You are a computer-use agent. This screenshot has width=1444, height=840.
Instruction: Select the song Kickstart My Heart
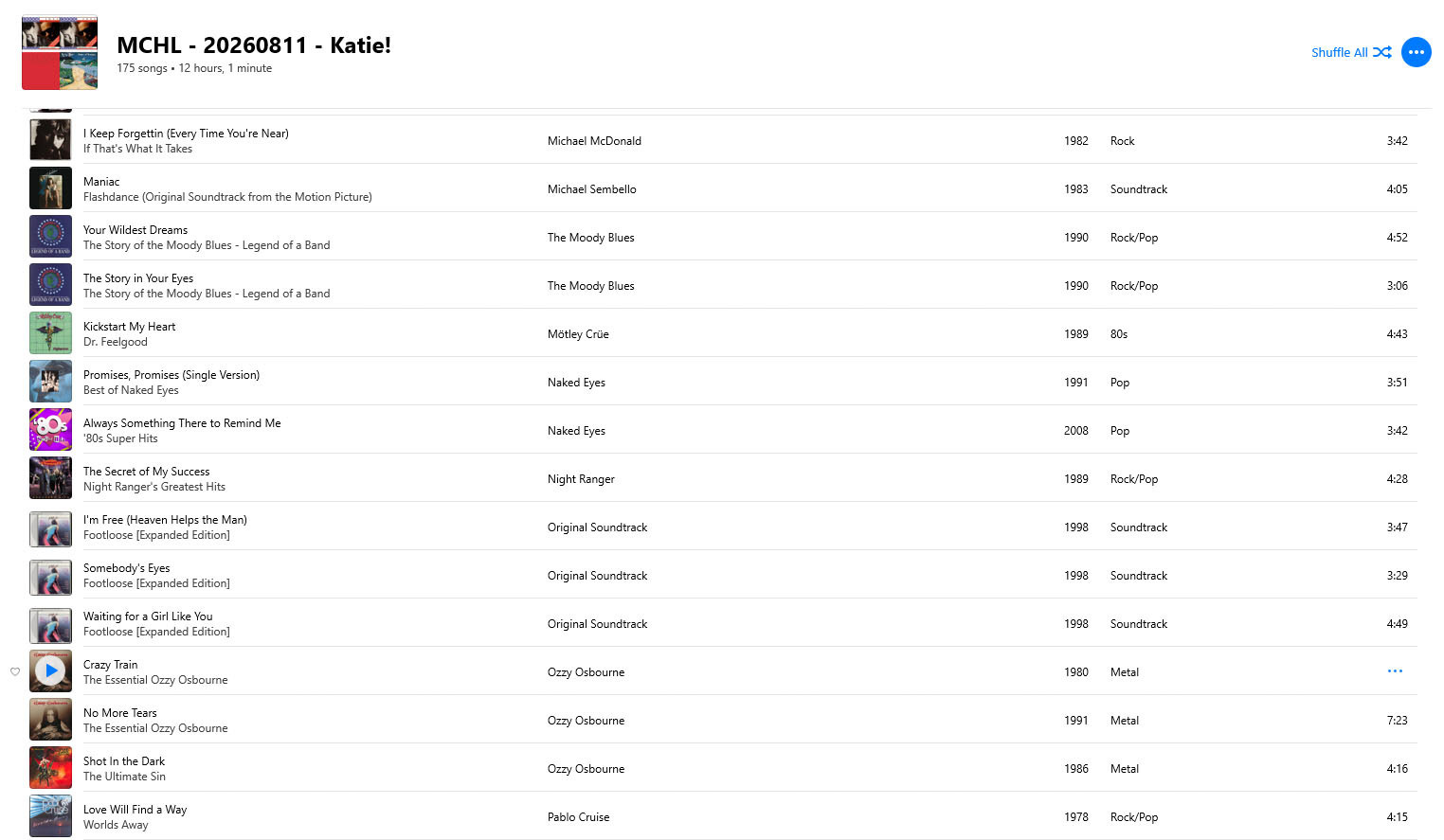click(x=129, y=327)
